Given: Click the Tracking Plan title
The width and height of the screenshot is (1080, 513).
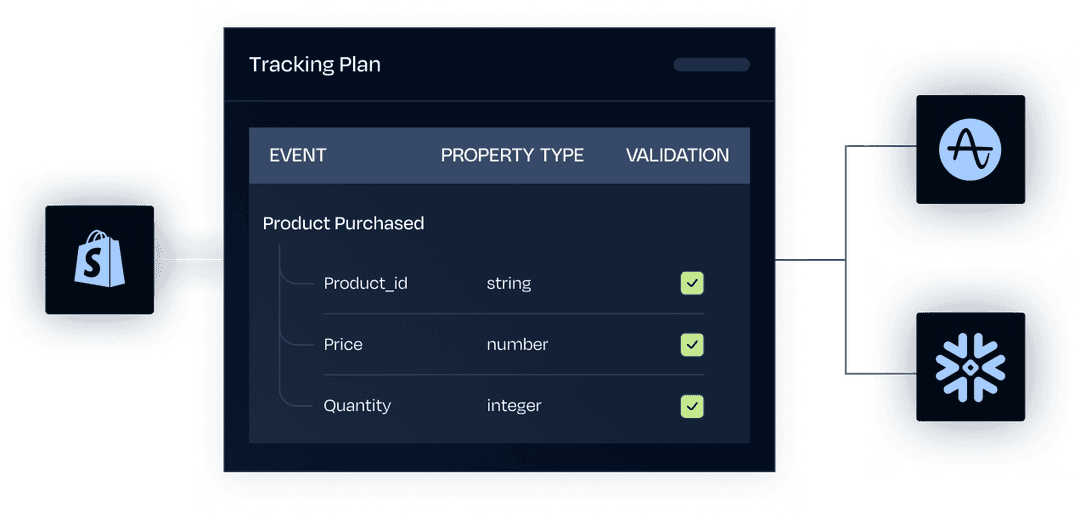Looking at the screenshot, I should pyautogui.click(x=315, y=65).
